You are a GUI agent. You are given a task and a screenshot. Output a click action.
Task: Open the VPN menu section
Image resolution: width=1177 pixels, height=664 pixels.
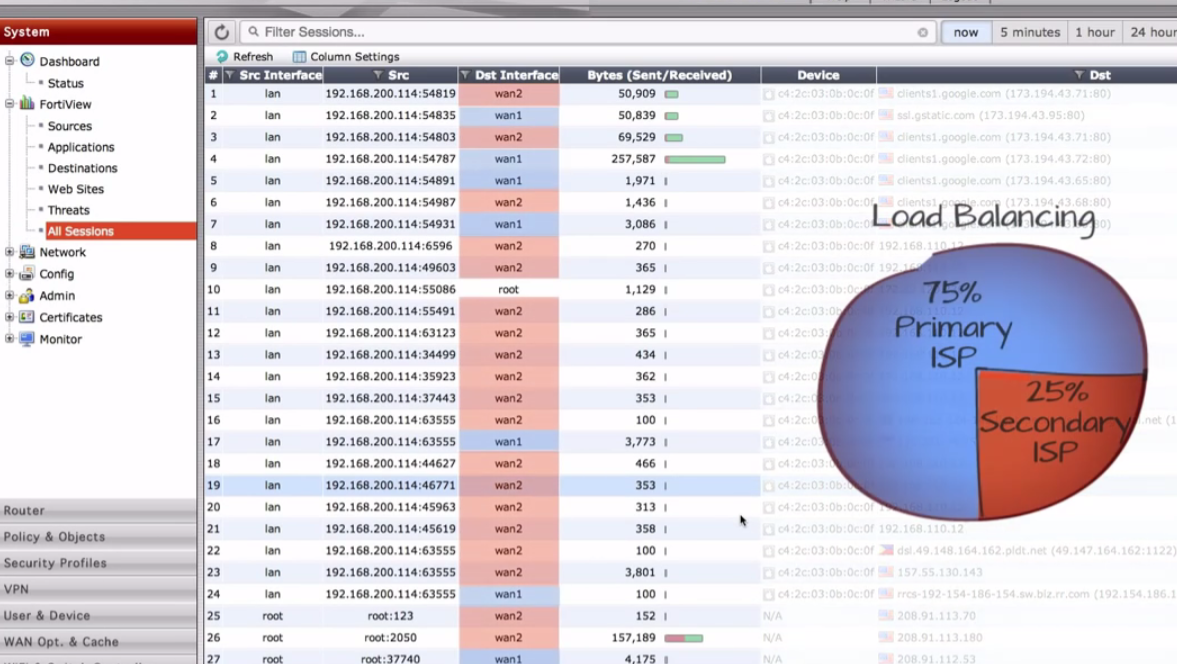pyautogui.click(x=98, y=589)
